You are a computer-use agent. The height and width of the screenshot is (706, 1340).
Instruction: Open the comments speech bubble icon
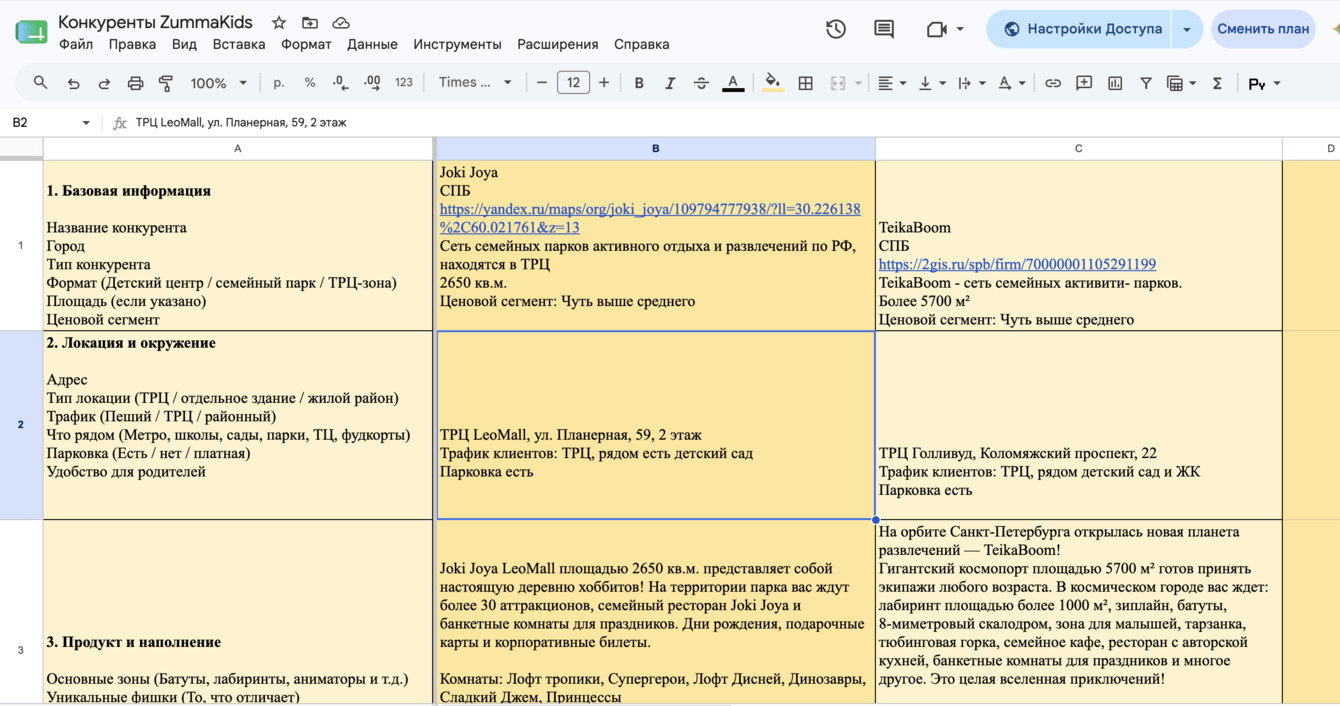click(x=884, y=29)
